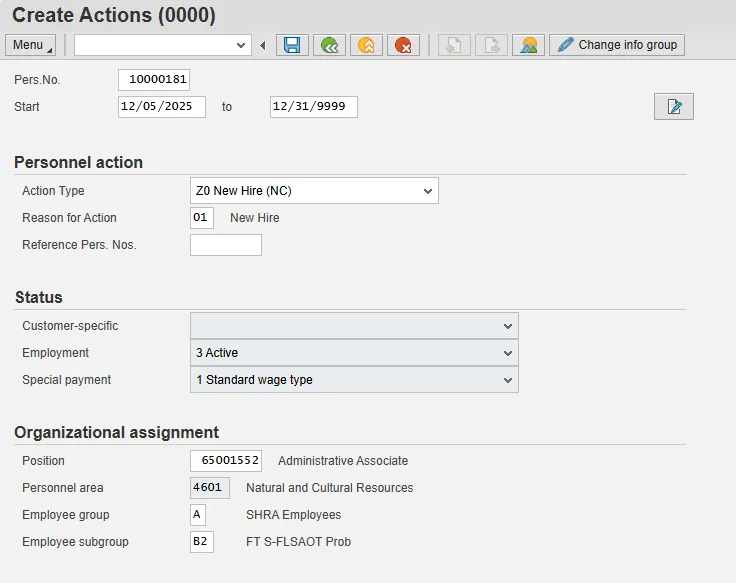This screenshot has height=583, width=736.
Task: Expand the Special payment dropdown
Action: (x=508, y=380)
